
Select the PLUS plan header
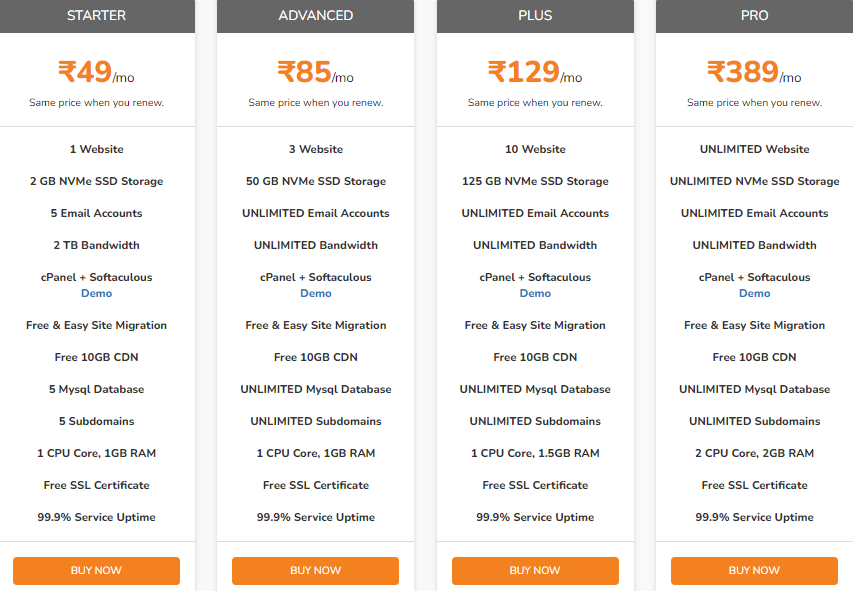pyautogui.click(x=535, y=16)
